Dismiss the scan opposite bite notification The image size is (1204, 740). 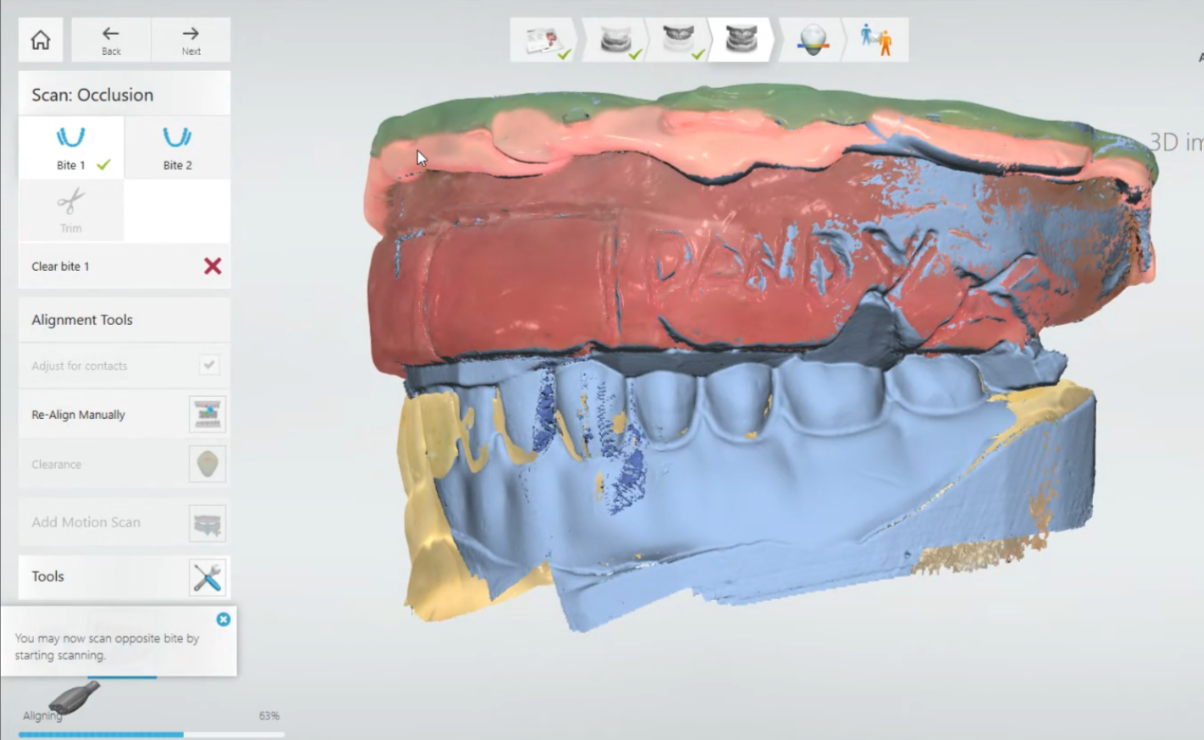tap(223, 619)
